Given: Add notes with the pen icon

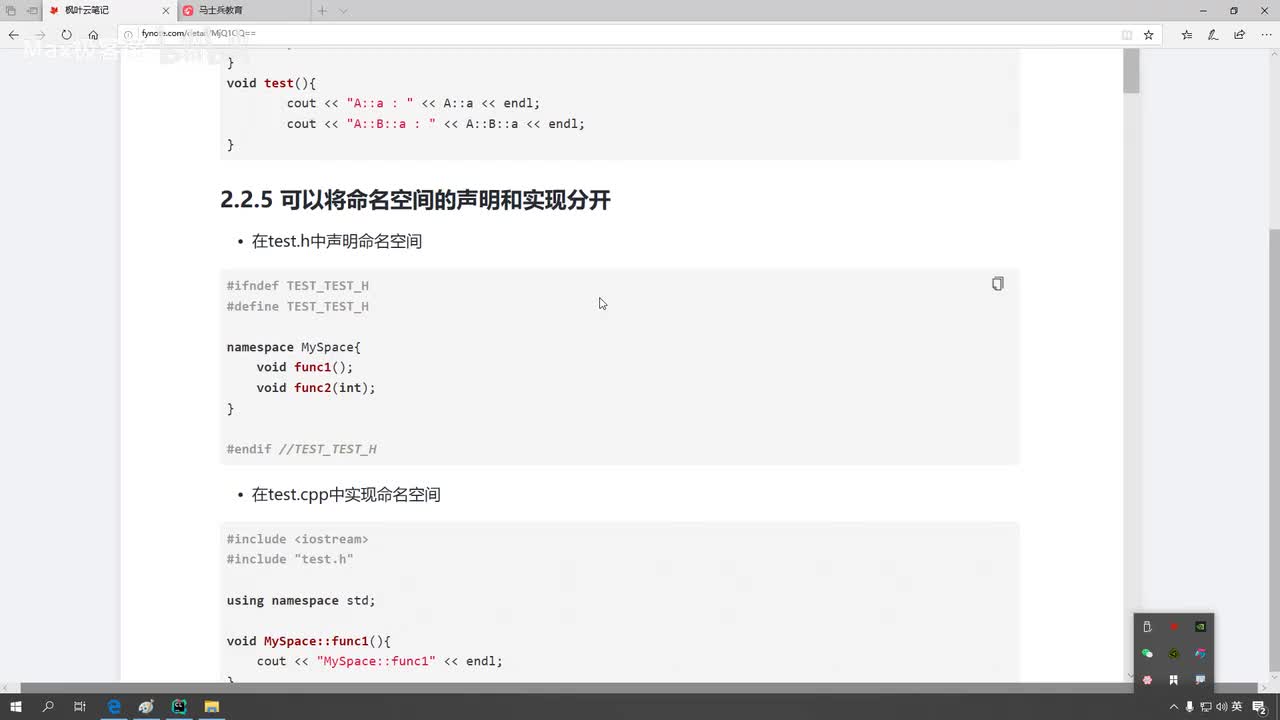Looking at the screenshot, I should tap(1213, 34).
